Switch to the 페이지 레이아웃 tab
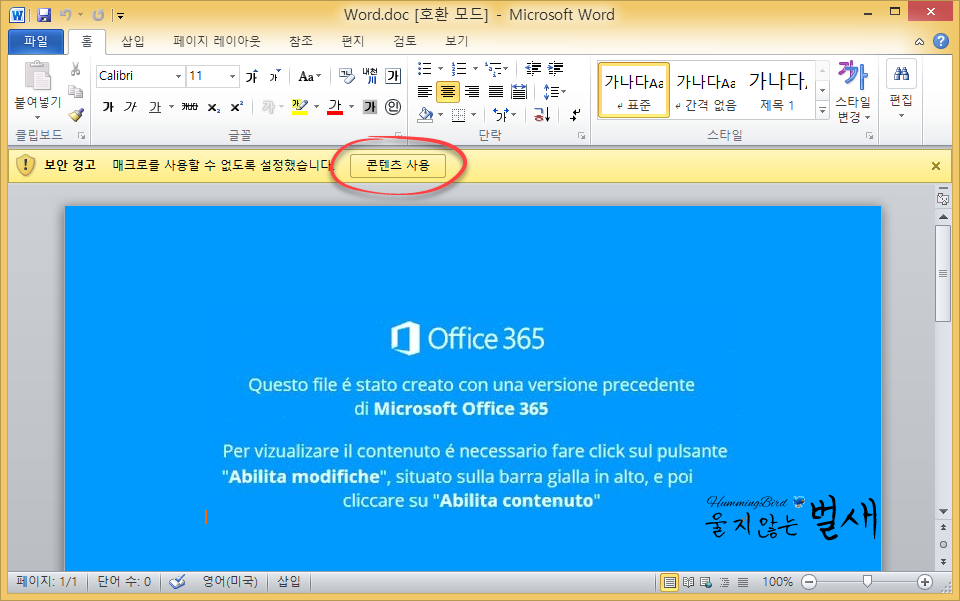This screenshot has height=601, width=960. pyautogui.click(x=216, y=41)
